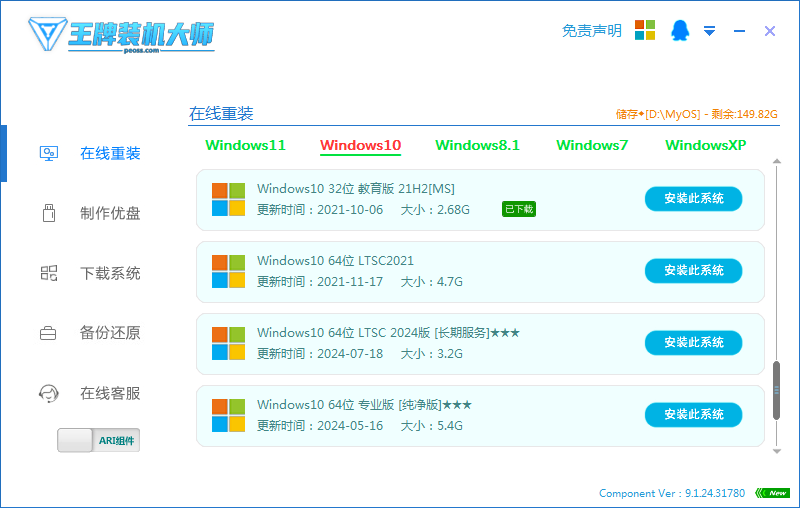Click Windows logo of 64位 专业版 entry
This screenshot has height=508, width=800.
tap(229, 415)
